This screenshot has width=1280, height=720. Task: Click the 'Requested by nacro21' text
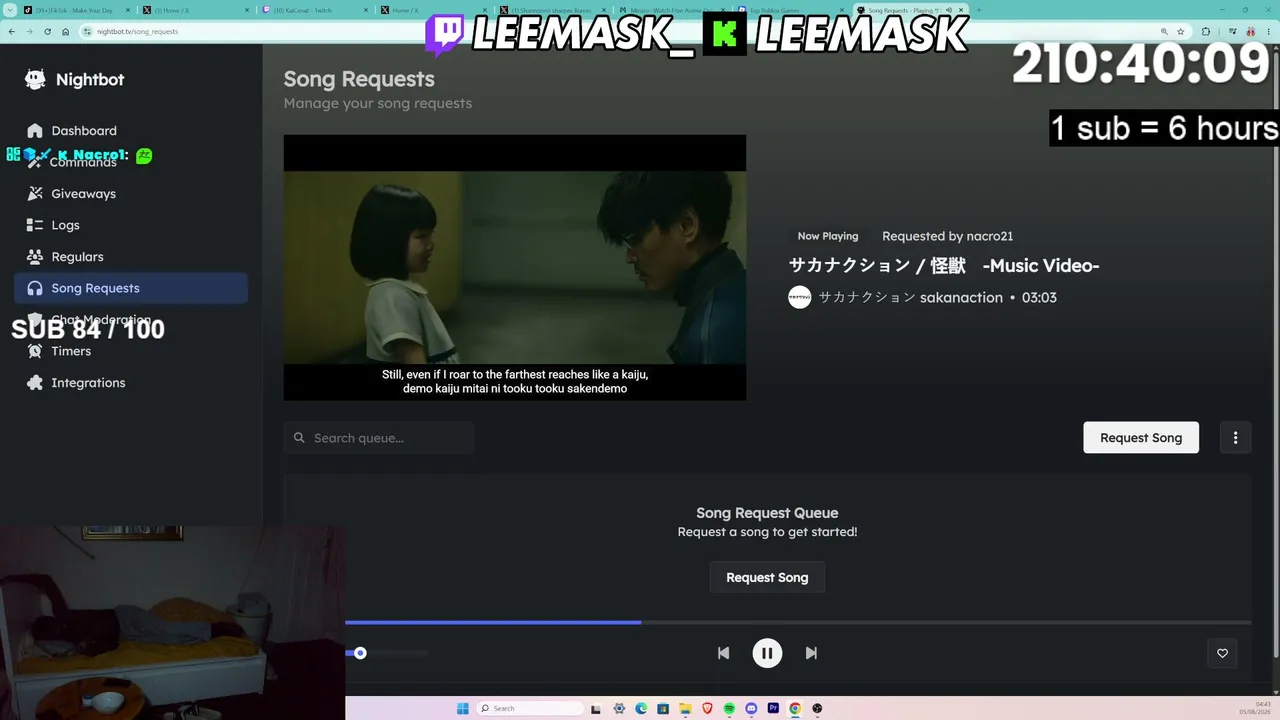(947, 236)
